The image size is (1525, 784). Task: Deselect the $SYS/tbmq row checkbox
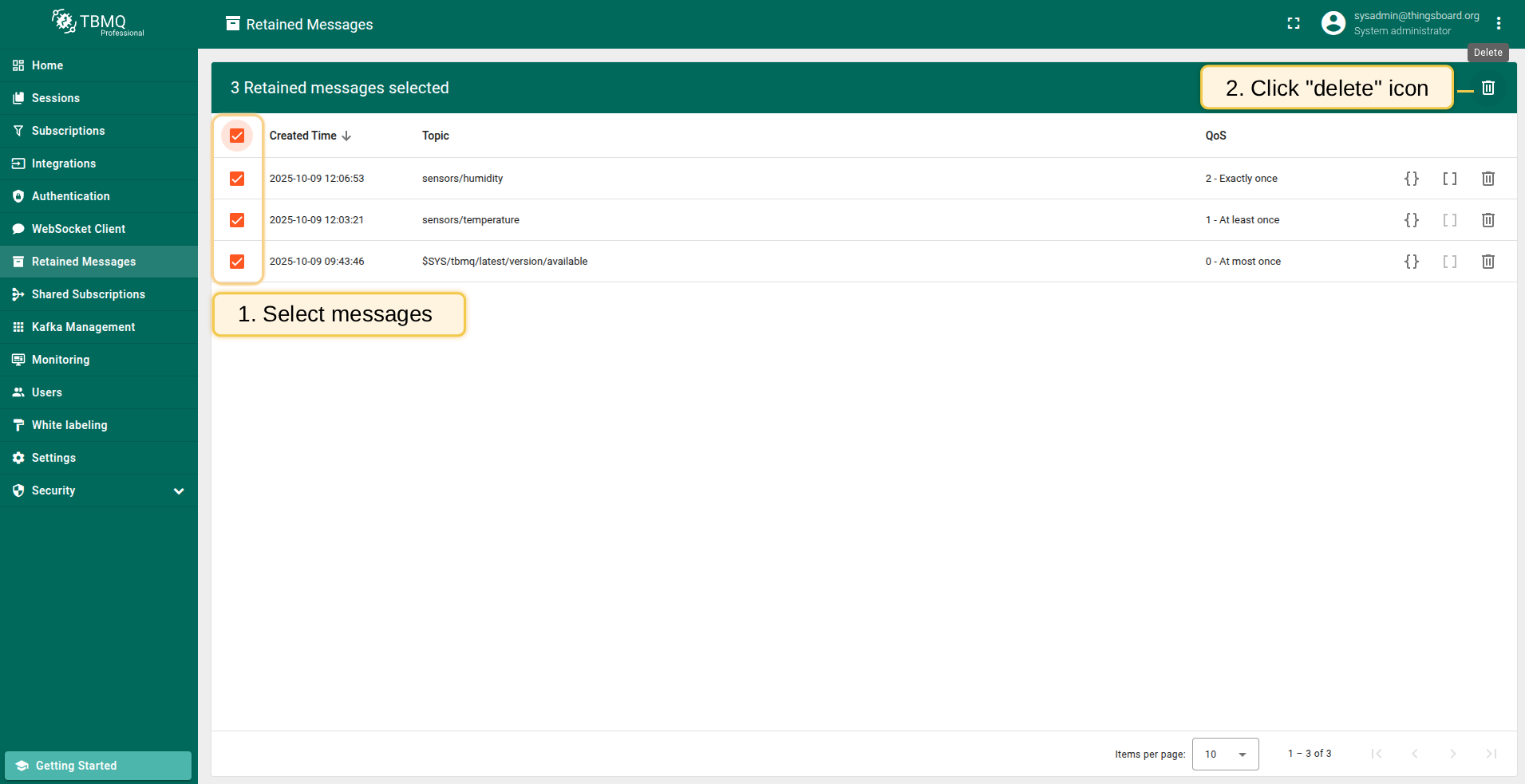pos(237,262)
